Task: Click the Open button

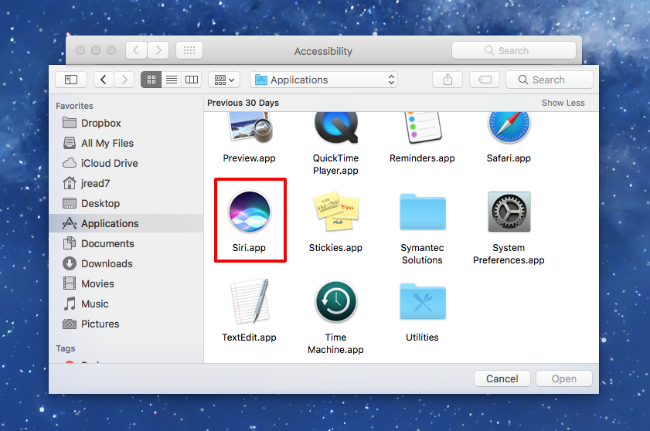Action: [564, 379]
